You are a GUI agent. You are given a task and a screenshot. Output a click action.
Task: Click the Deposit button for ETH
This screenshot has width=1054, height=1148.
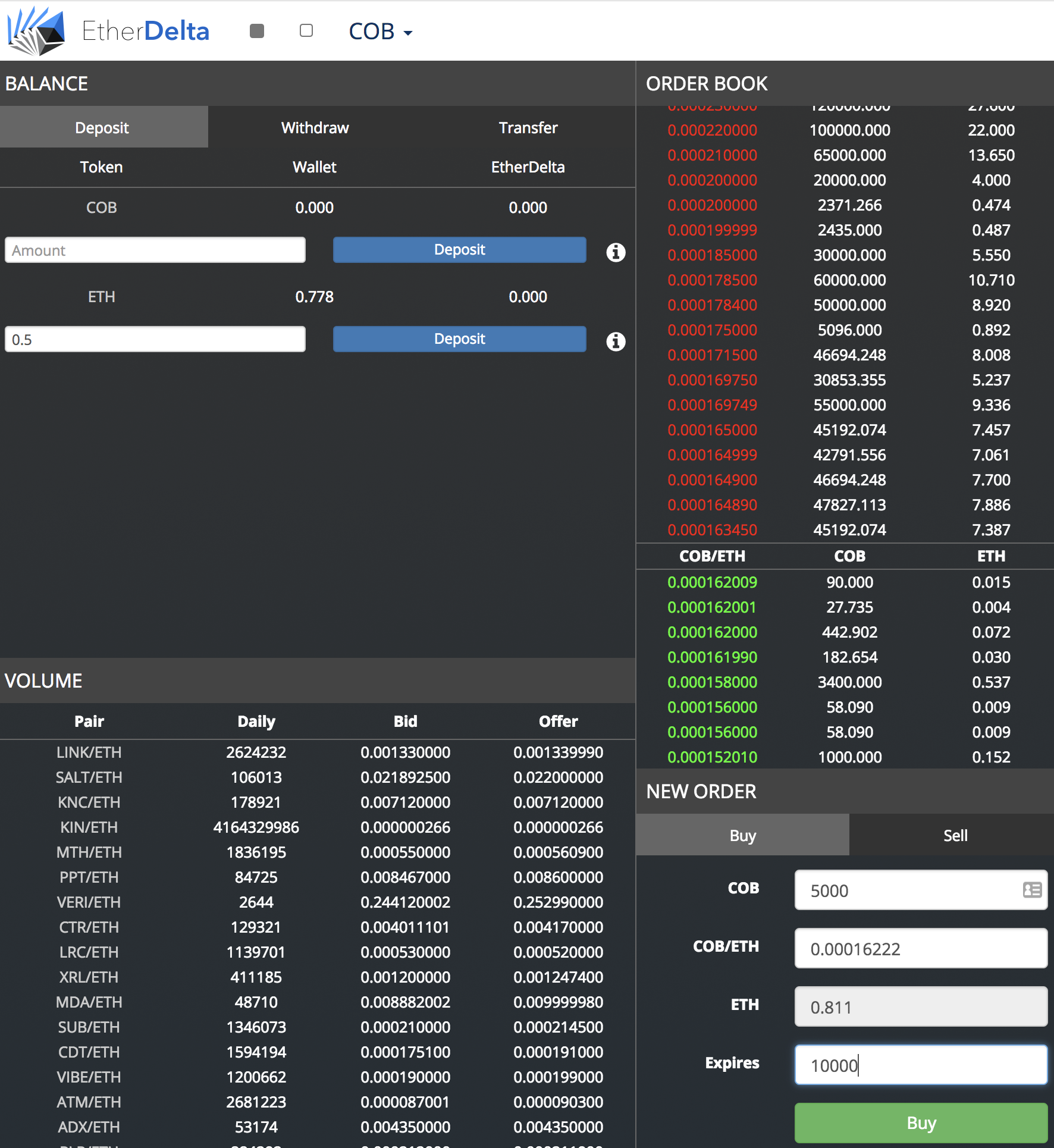point(459,339)
